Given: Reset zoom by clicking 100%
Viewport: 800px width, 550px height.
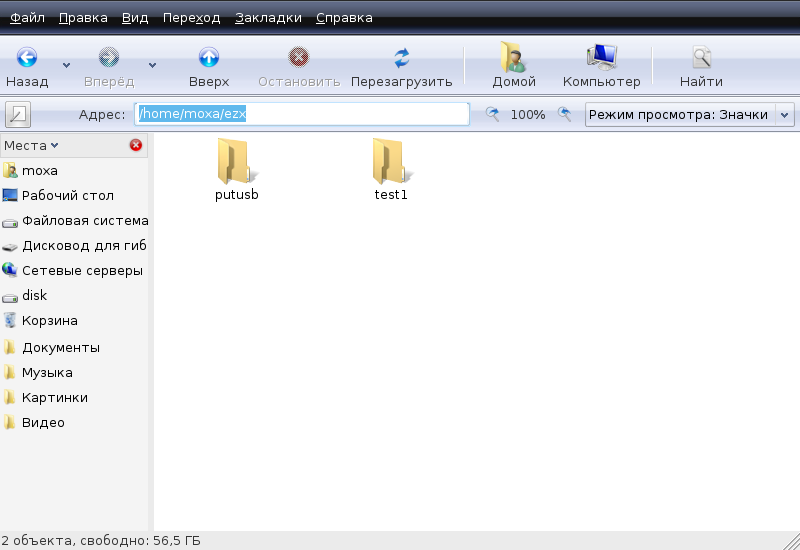Looking at the screenshot, I should coord(528,115).
